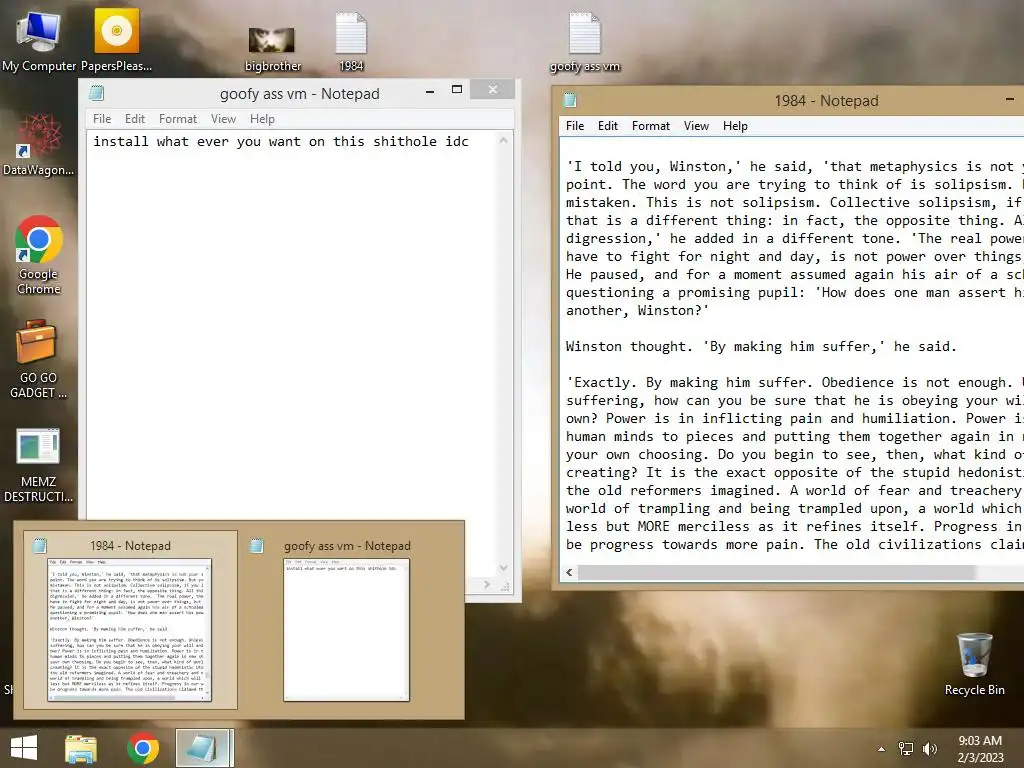Open the Recycle Bin
The image size is (1024, 768).
974,664
